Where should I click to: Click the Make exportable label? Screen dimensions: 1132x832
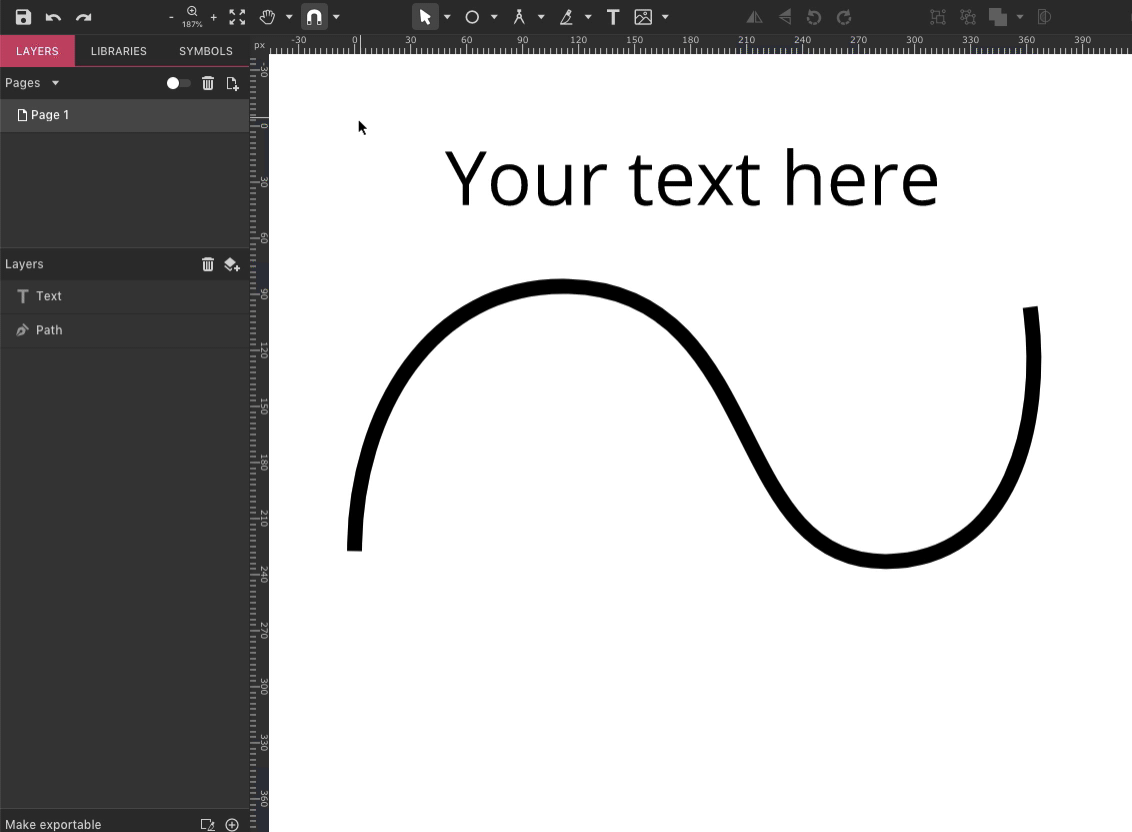point(53,824)
